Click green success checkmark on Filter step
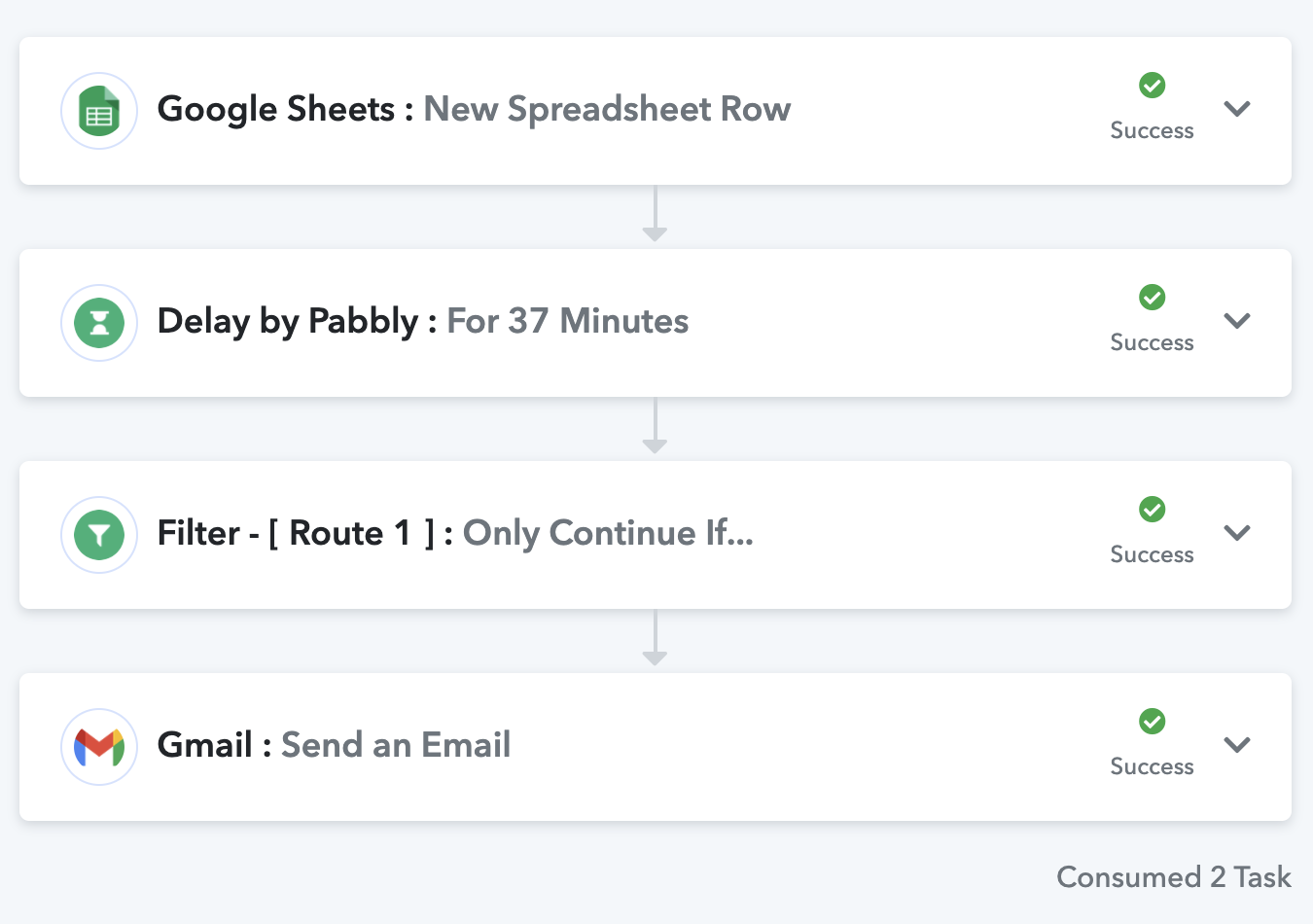 click(x=1153, y=510)
